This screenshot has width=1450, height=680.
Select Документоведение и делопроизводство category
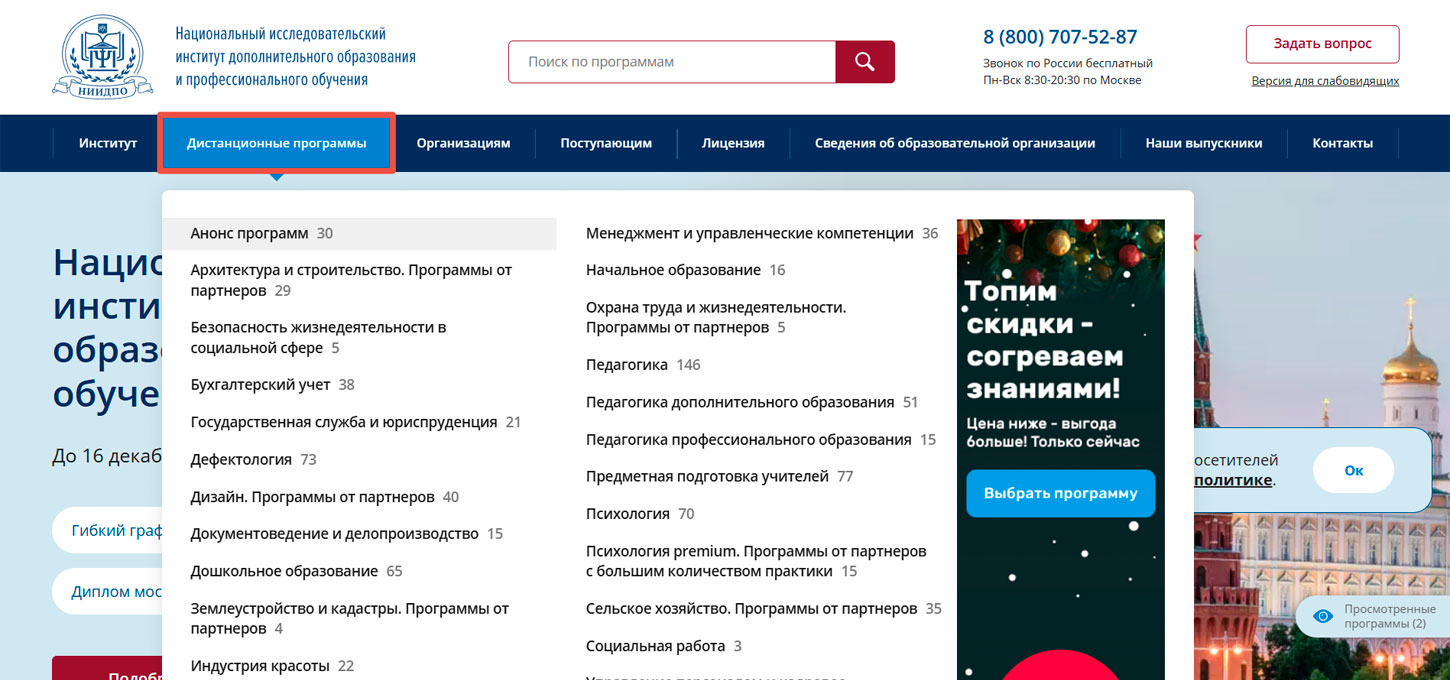347,534
